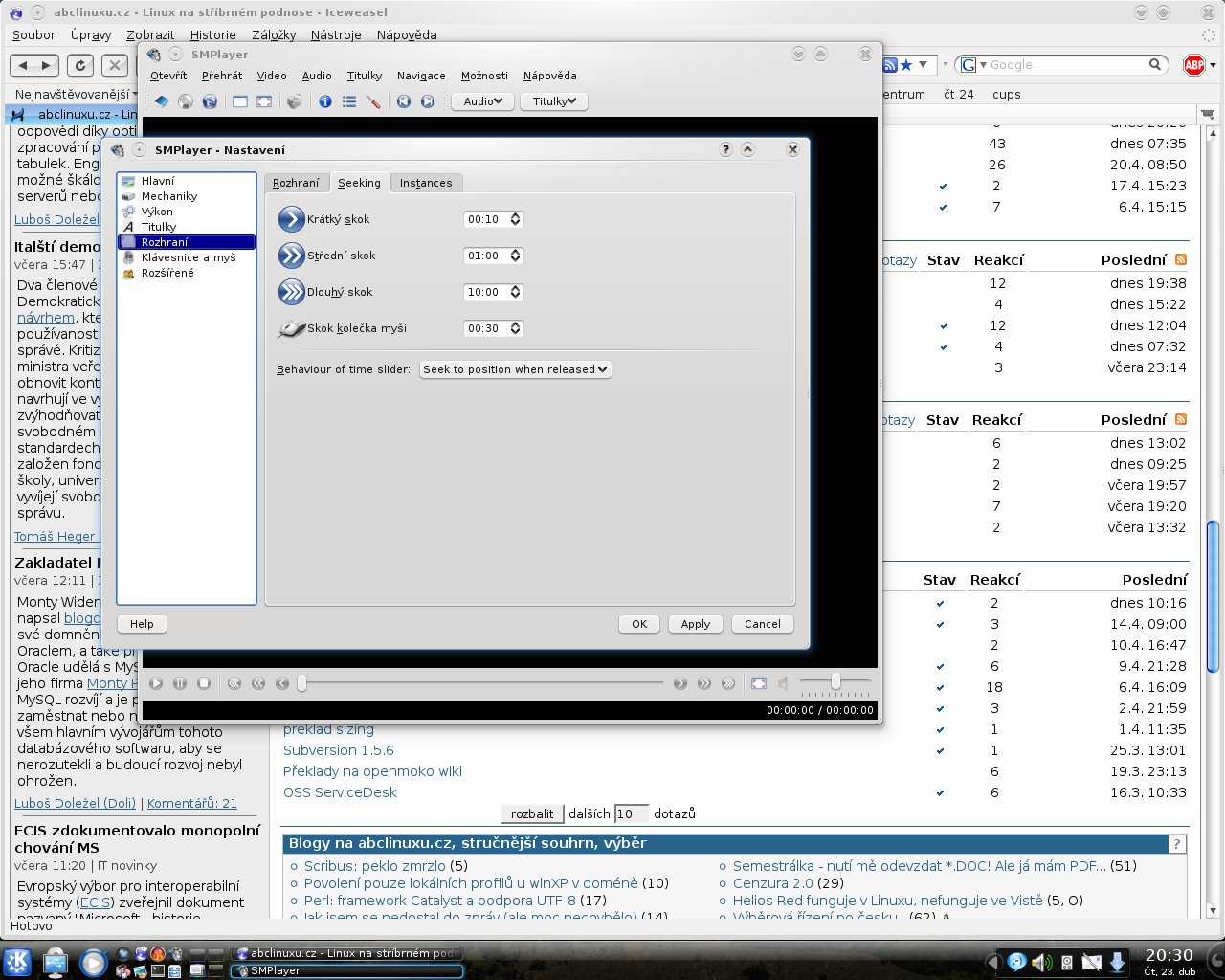Click Adblock Plus ABP icon in Iceweasel

tap(1194, 65)
